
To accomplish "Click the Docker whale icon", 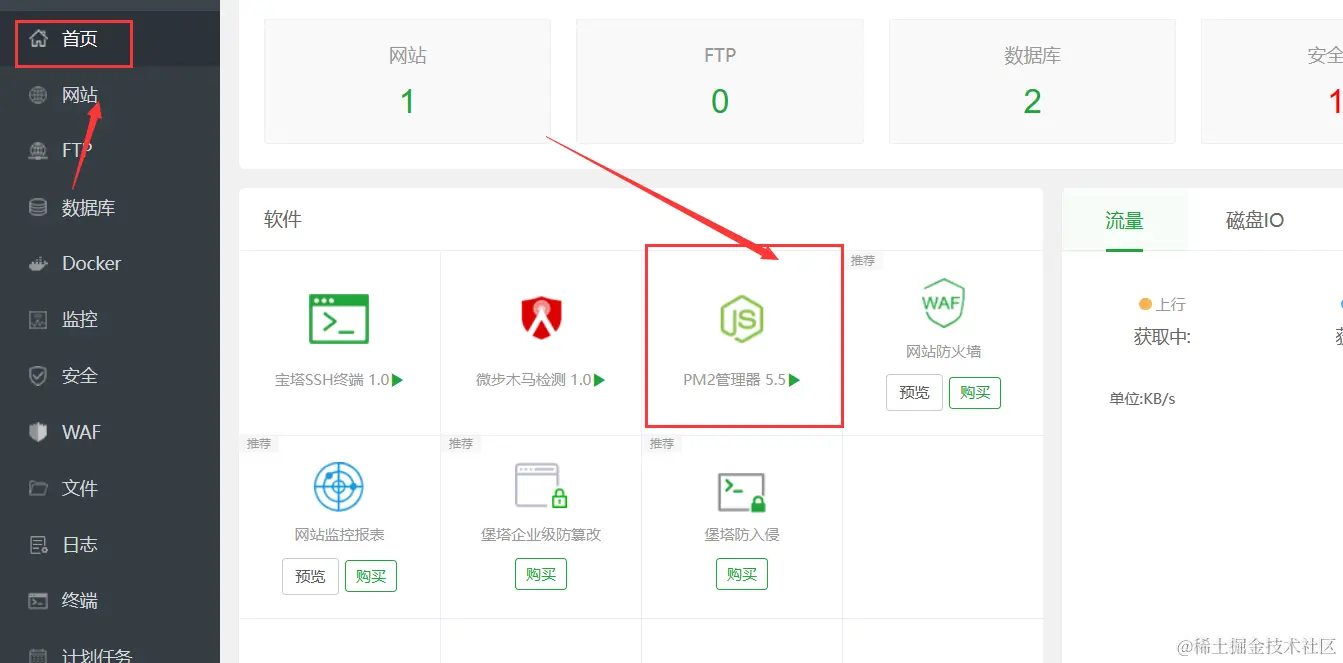I will tap(38, 264).
